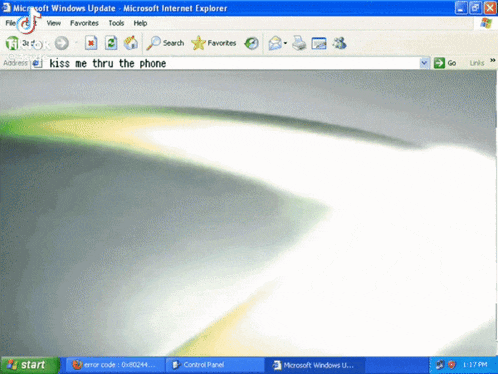Click the red security shield tray icon
498x374 pixels.
[452, 365]
